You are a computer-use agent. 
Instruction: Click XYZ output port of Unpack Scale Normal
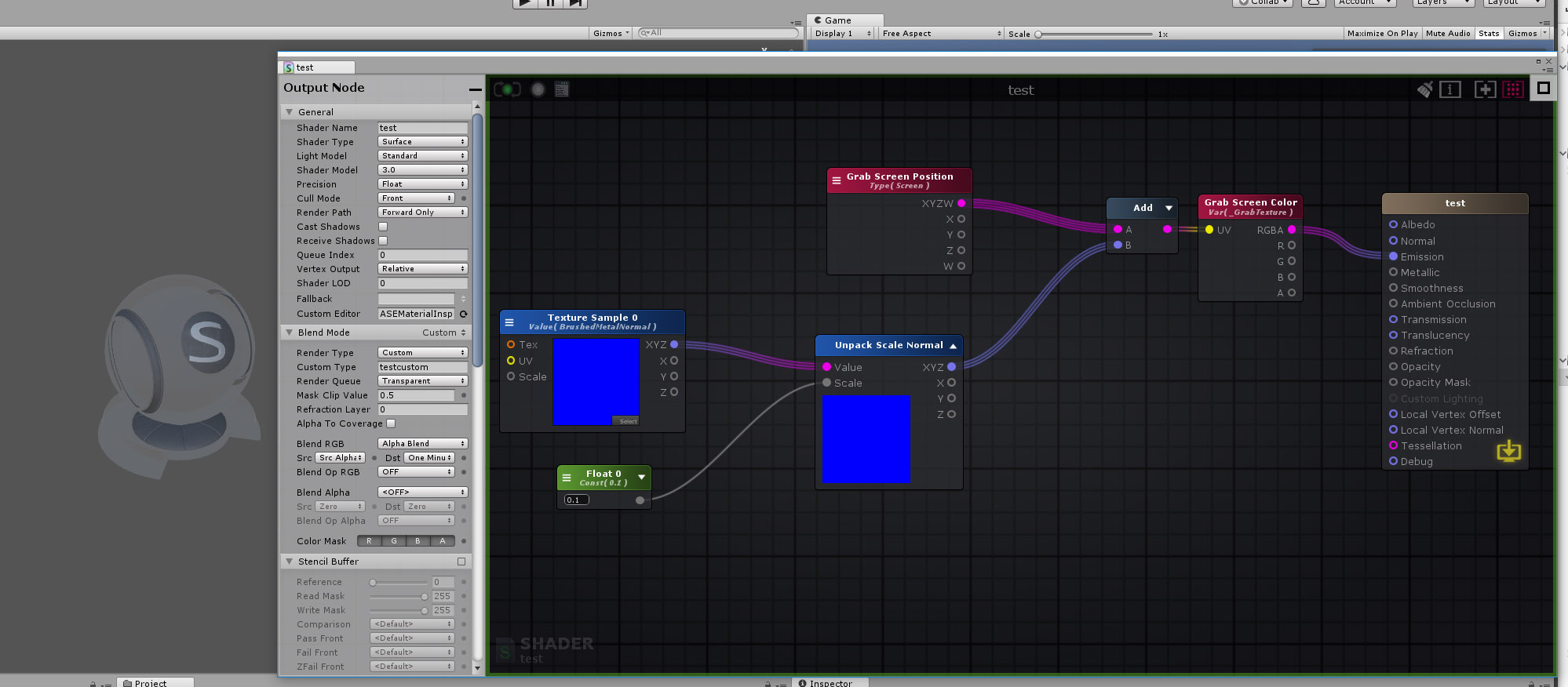[x=952, y=367]
